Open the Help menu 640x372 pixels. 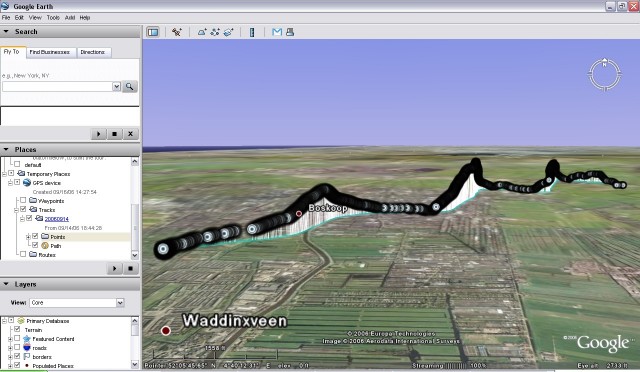pos(85,18)
